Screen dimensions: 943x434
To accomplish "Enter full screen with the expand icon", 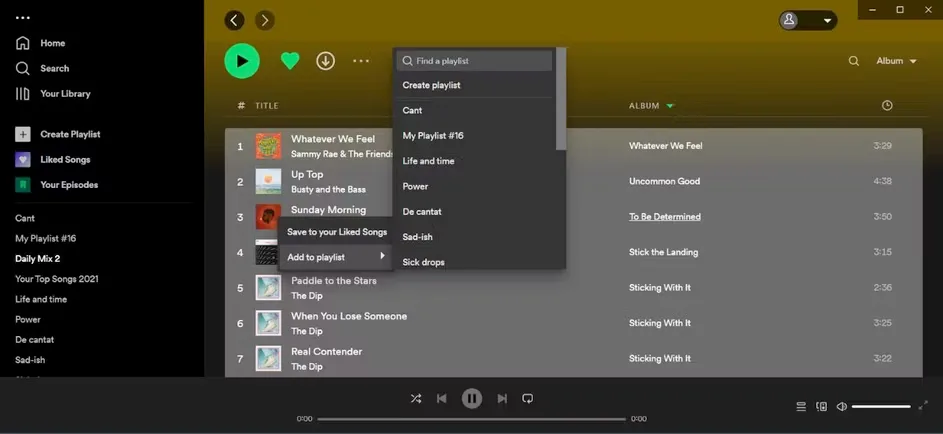I will pyautogui.click(x=923, y=406).
